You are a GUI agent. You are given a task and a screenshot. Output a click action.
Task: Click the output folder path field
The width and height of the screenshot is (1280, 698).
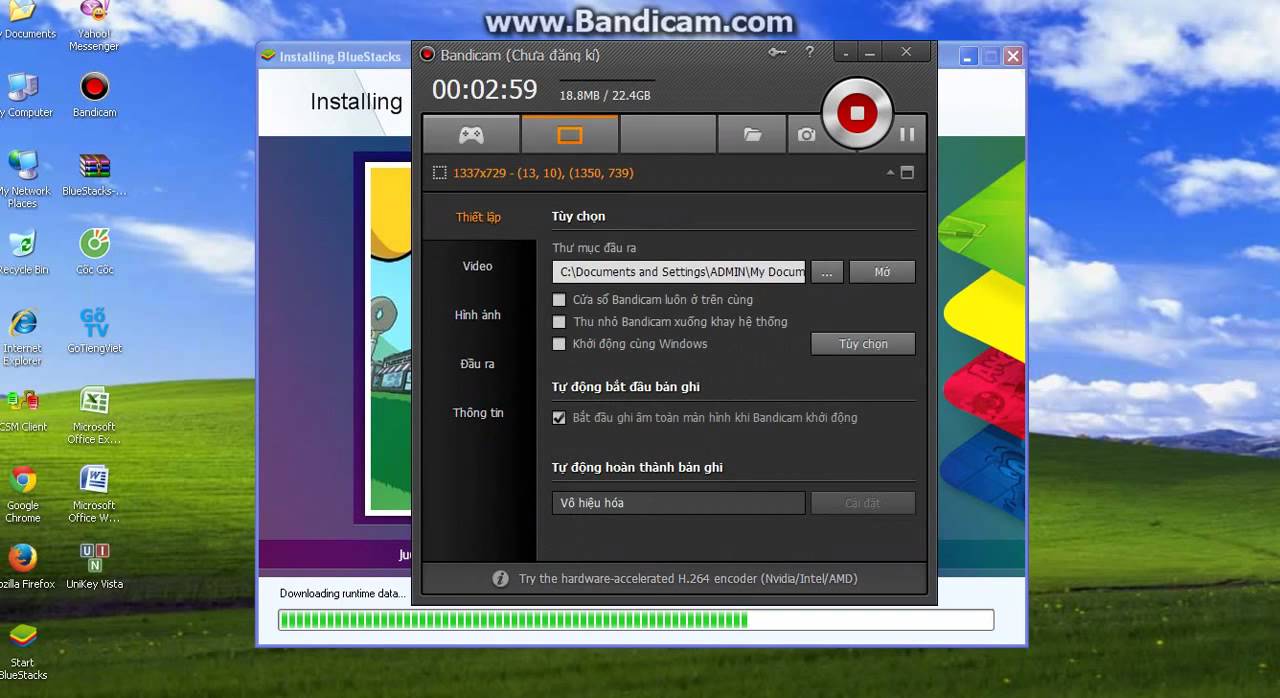[679, 272]
